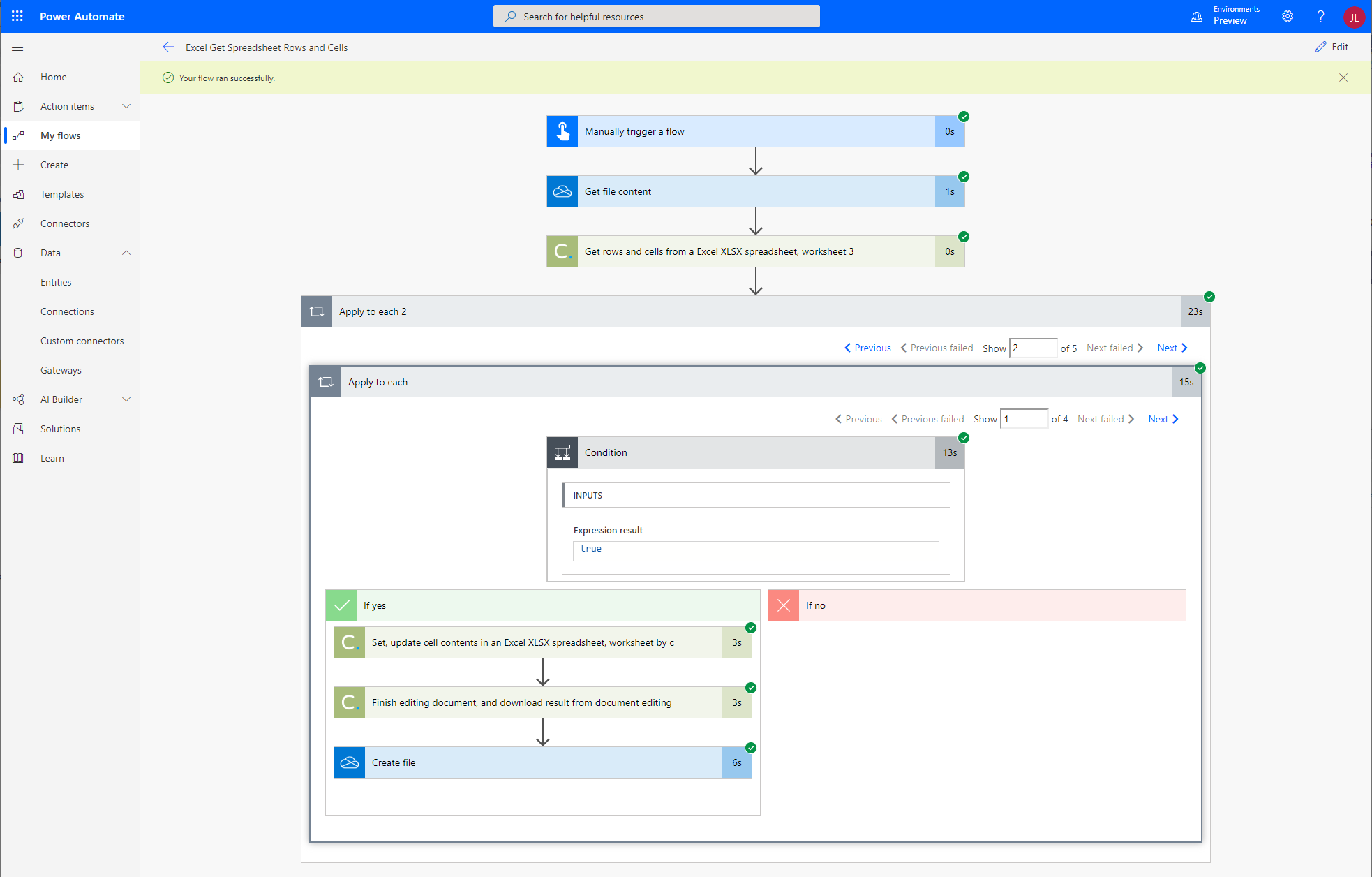Open the JL user account avatar
1372x877 pixels.
click(1354, 16)
